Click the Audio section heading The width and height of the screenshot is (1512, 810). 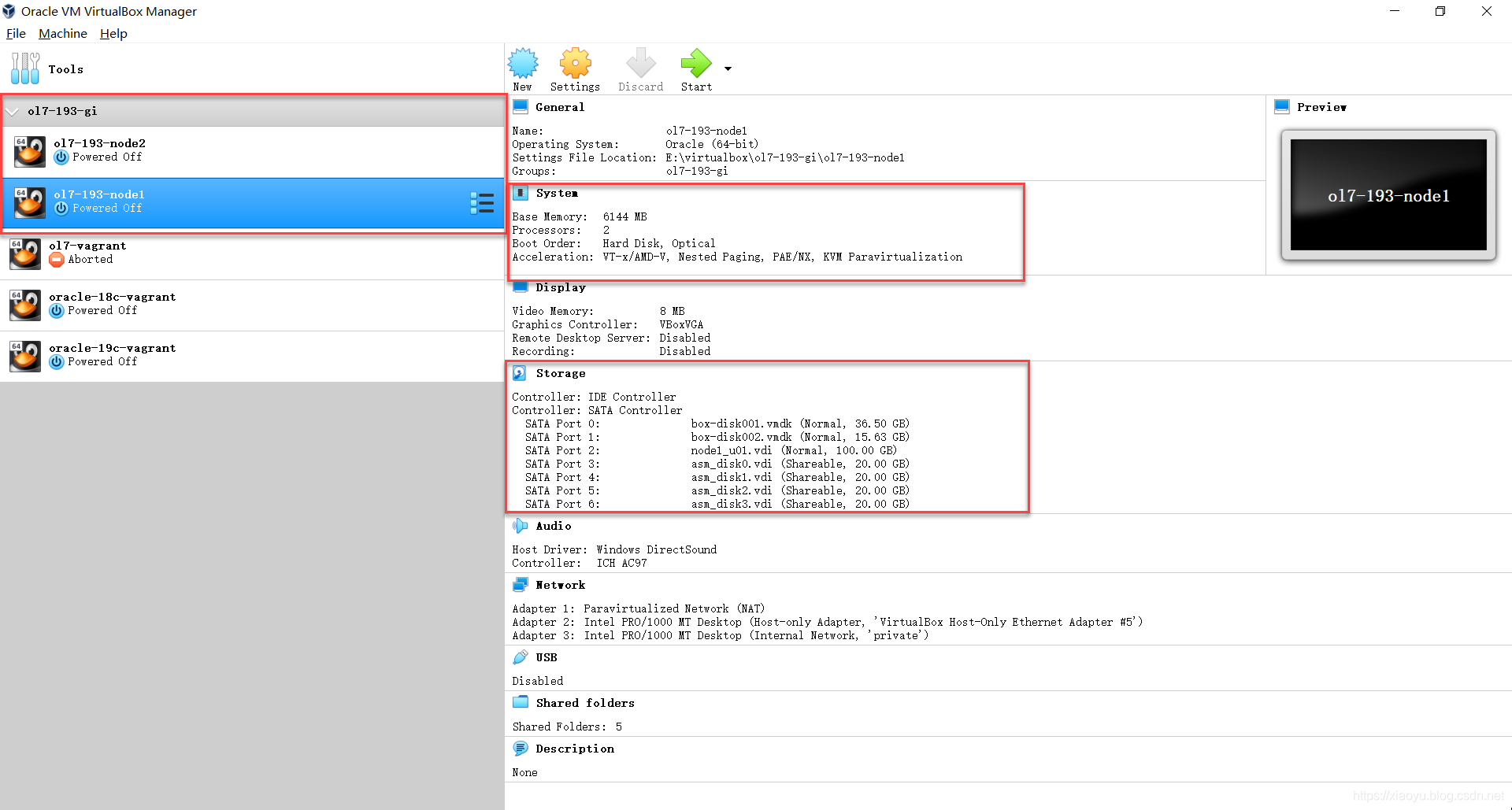point(554,526)
